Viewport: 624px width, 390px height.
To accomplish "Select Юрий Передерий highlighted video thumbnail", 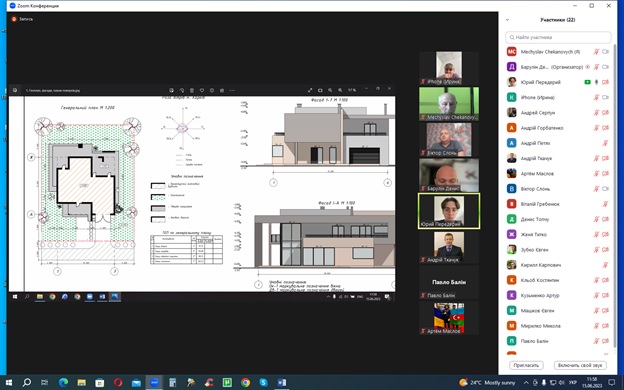I will (449, 211).
